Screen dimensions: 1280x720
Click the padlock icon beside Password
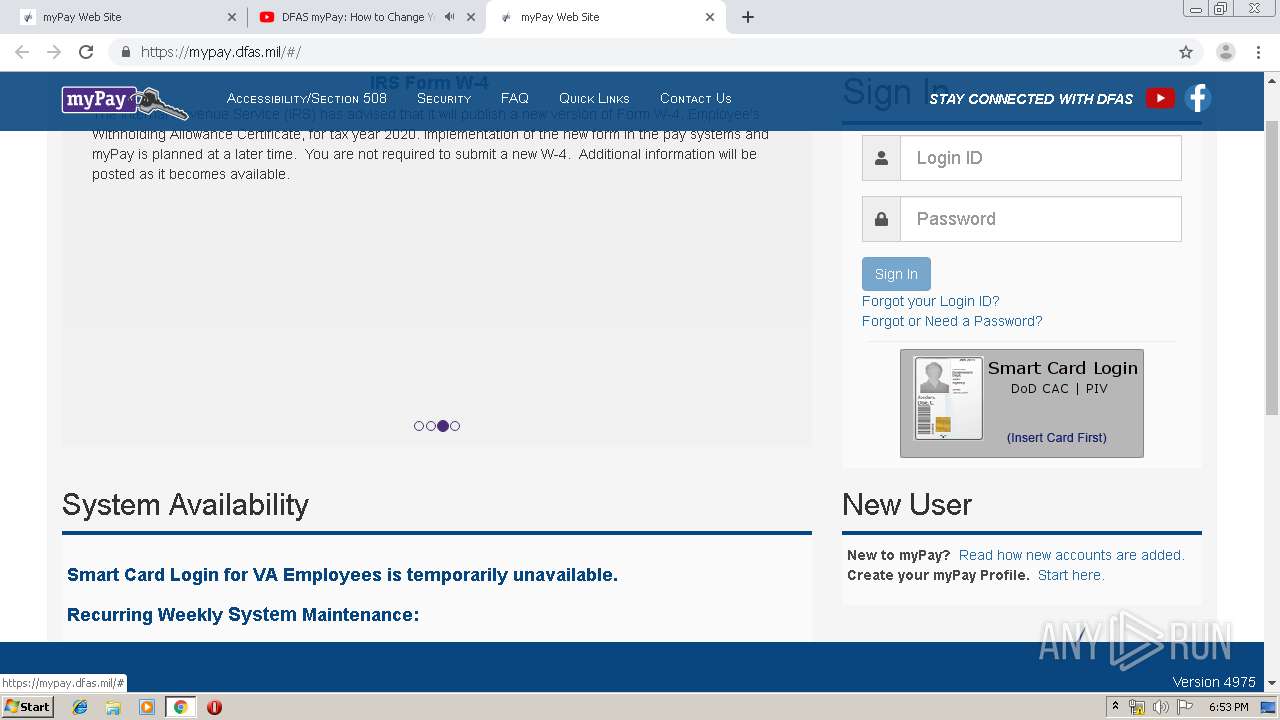881,219
